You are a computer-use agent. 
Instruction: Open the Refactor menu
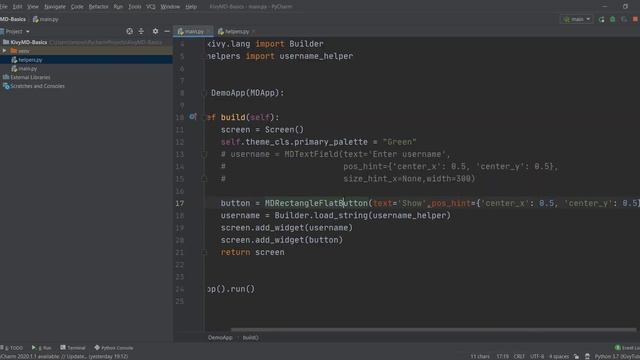pos(98,7)
